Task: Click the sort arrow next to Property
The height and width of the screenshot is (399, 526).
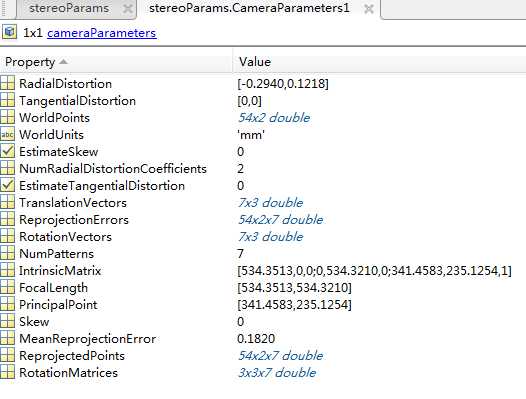Action: point(63,62)
